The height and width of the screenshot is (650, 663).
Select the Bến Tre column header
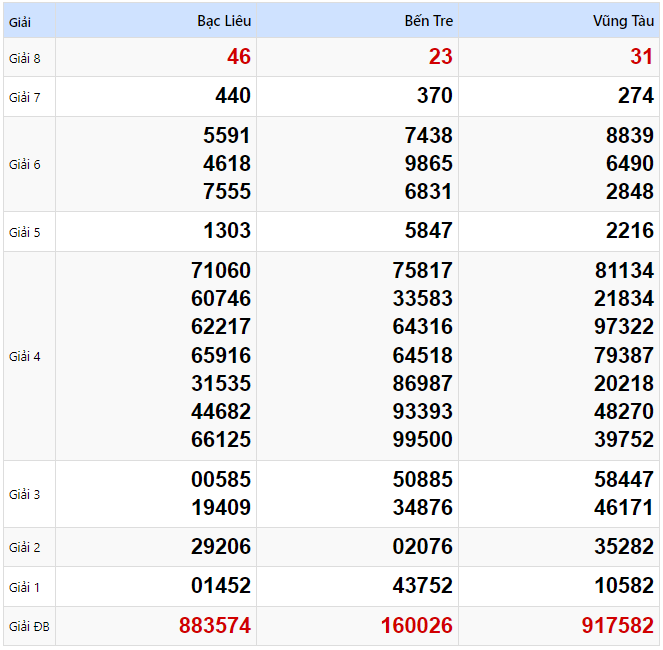click(428, 21)
